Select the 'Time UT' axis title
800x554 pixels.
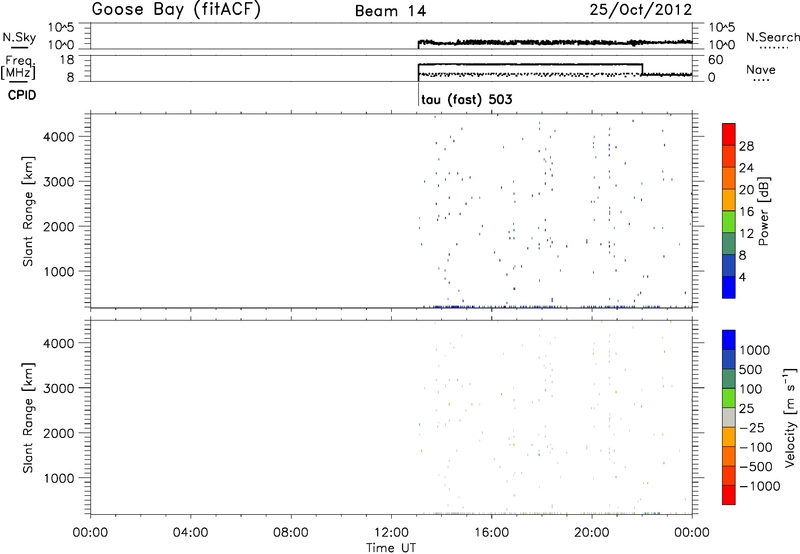tap(391, 548)
